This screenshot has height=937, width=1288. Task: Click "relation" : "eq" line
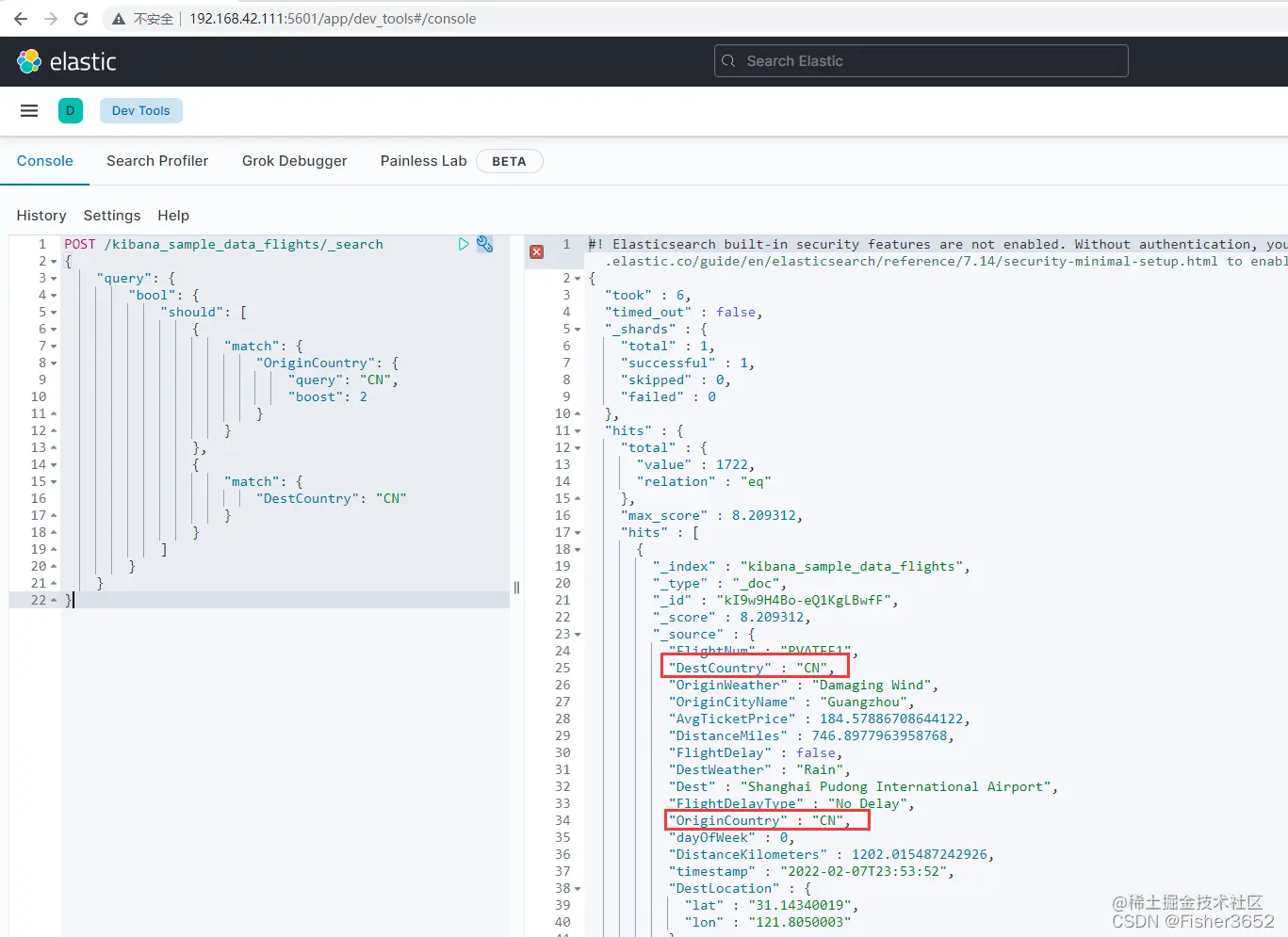pyautogui.click(x=704, y=482)
